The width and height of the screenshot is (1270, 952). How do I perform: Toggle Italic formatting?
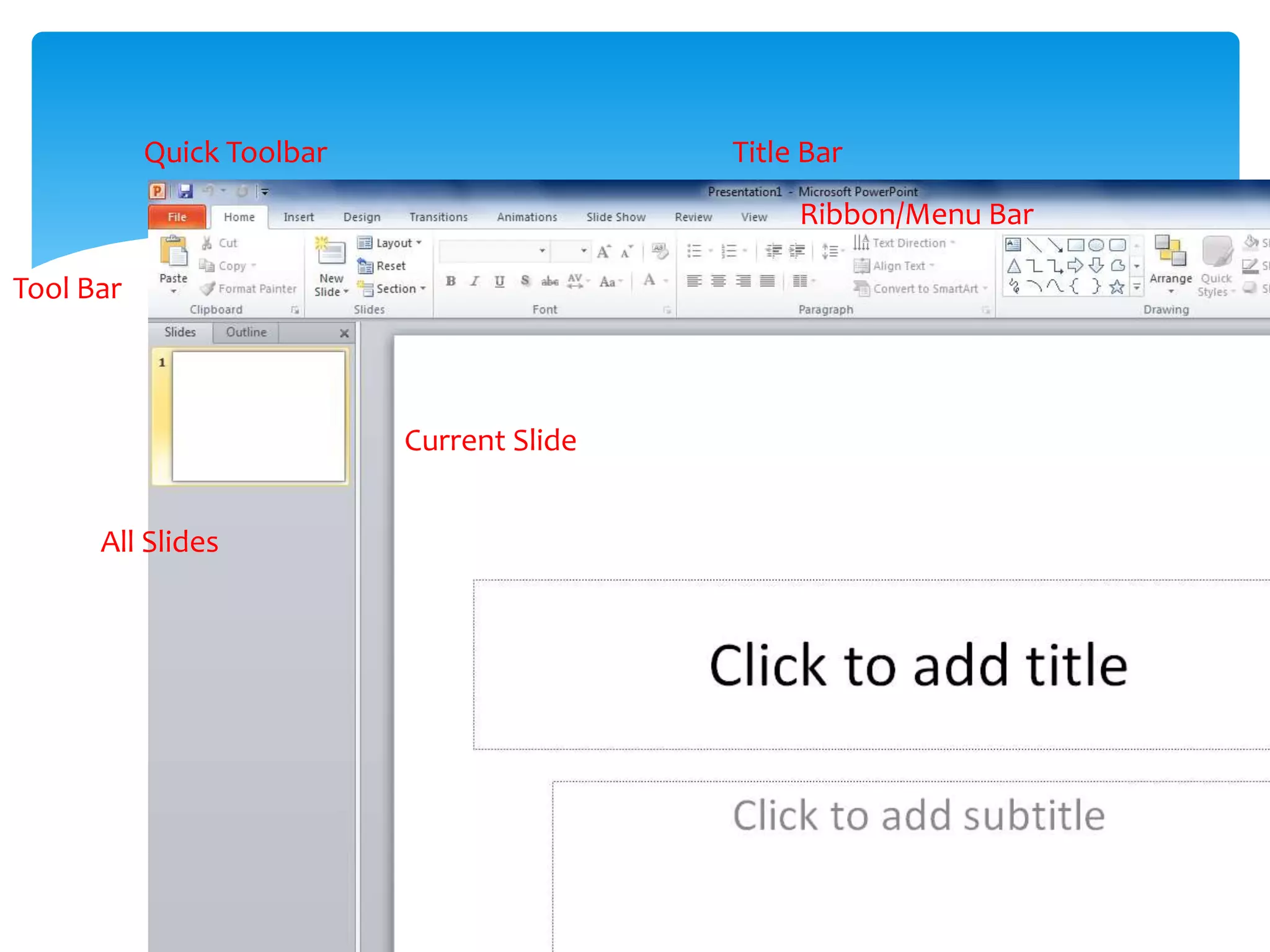475,281
